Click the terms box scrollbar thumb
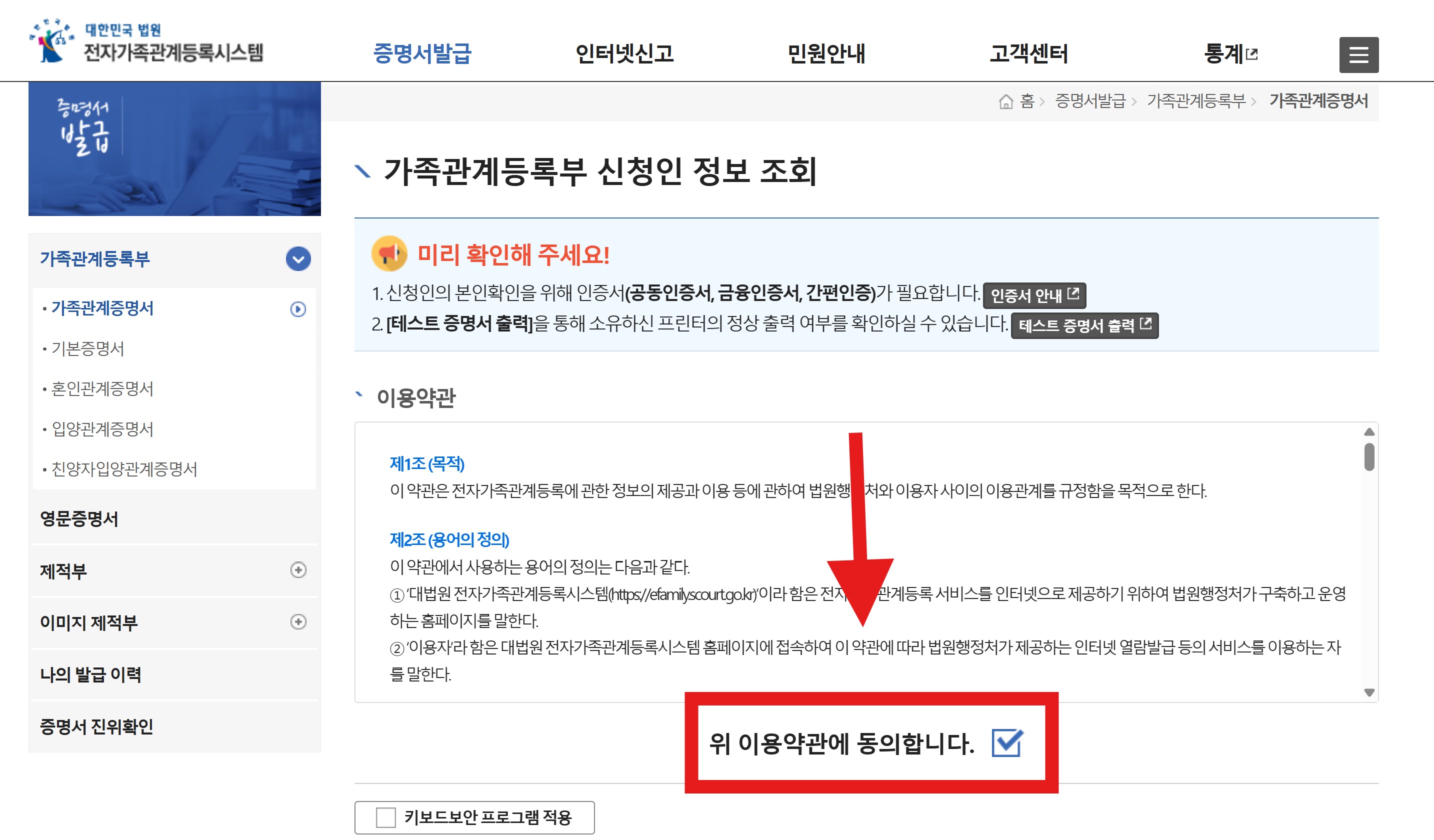 click(1368, 457)
